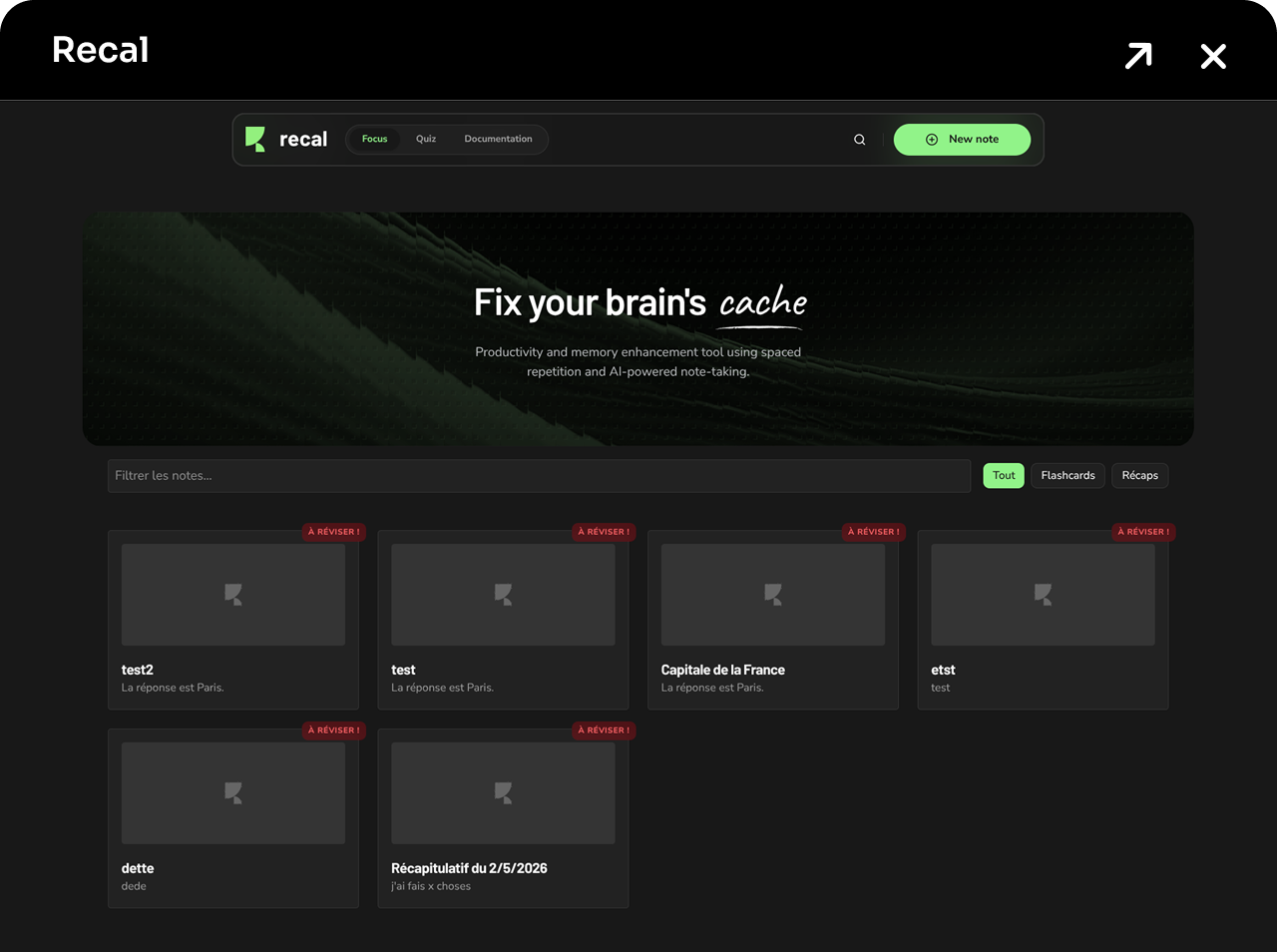Open the Récapitulatif du 2/5/2026 note title
This screenshot has height=952, width=1277.
469,868
